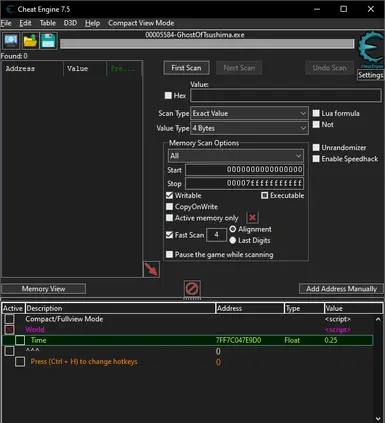Open the process list computer icon

tap(11, 41)
